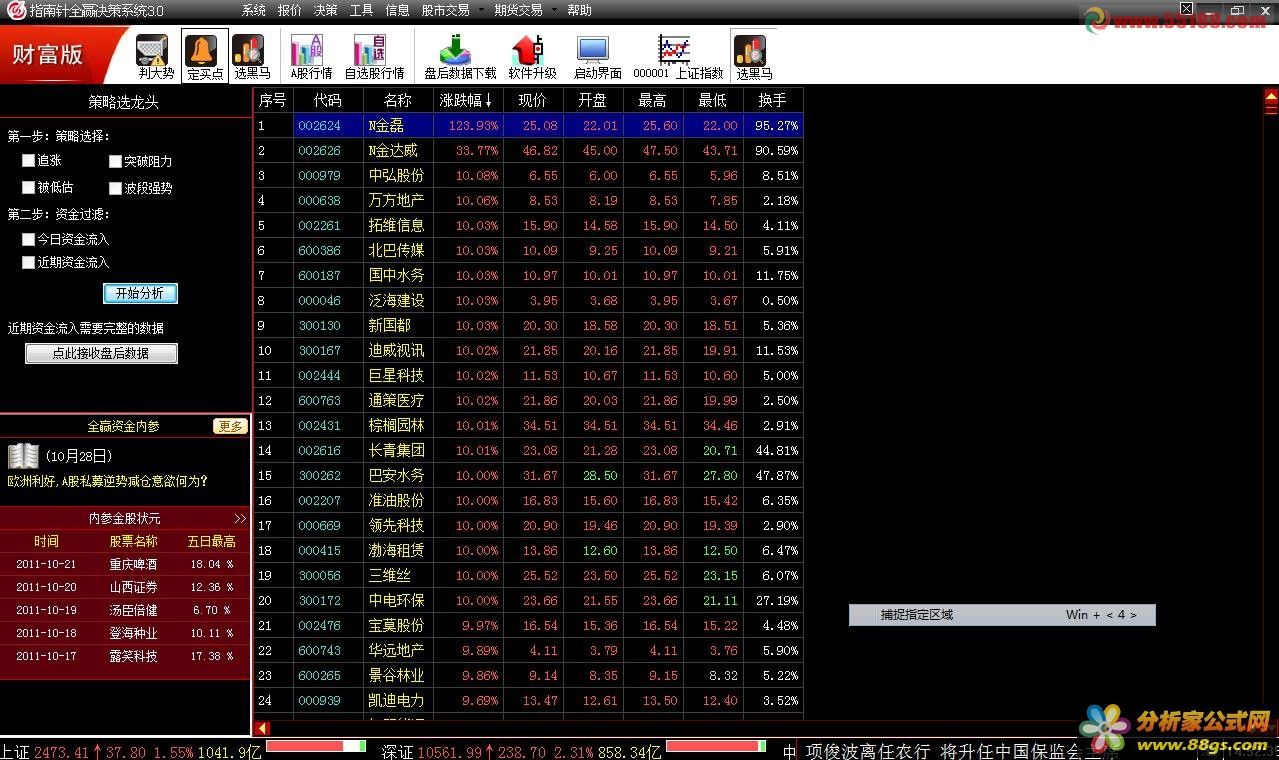This screenshot has height=760, width=1279.
Task: Click 登海种业 in 内参金股状元 list
Action: click(133, 633)
